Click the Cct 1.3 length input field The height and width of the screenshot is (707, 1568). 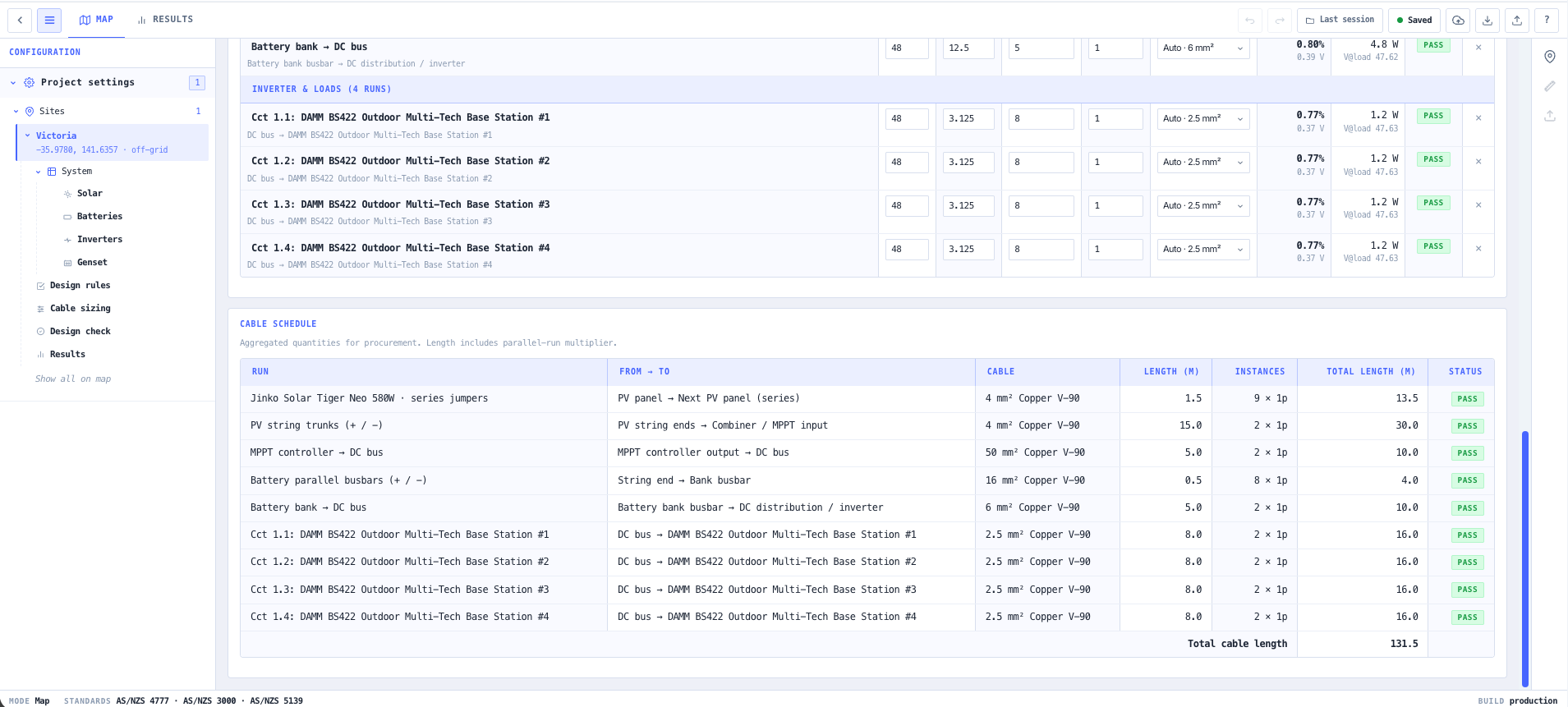(1041, 206)
